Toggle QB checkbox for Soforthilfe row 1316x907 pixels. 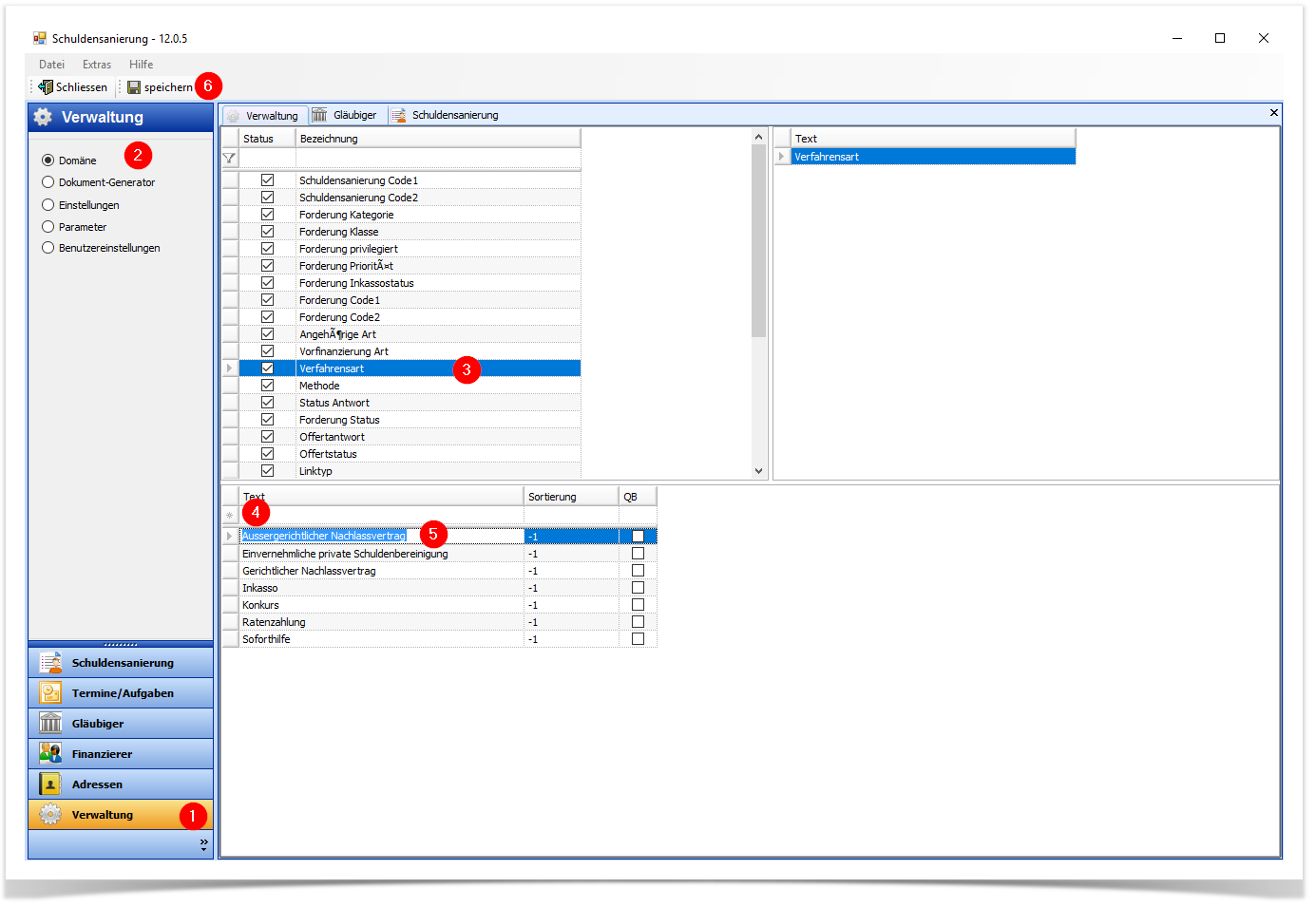click(638, 639)
